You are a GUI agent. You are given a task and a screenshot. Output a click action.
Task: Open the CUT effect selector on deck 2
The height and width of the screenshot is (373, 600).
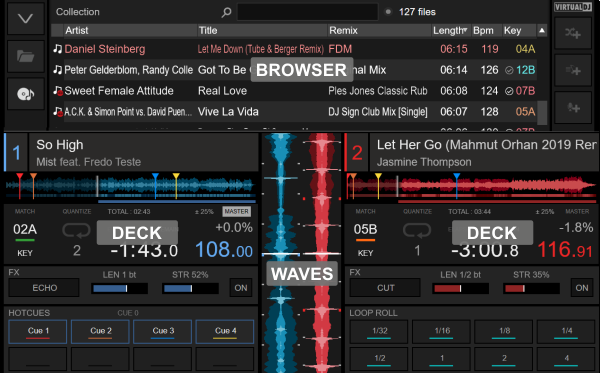click(385, 288)
